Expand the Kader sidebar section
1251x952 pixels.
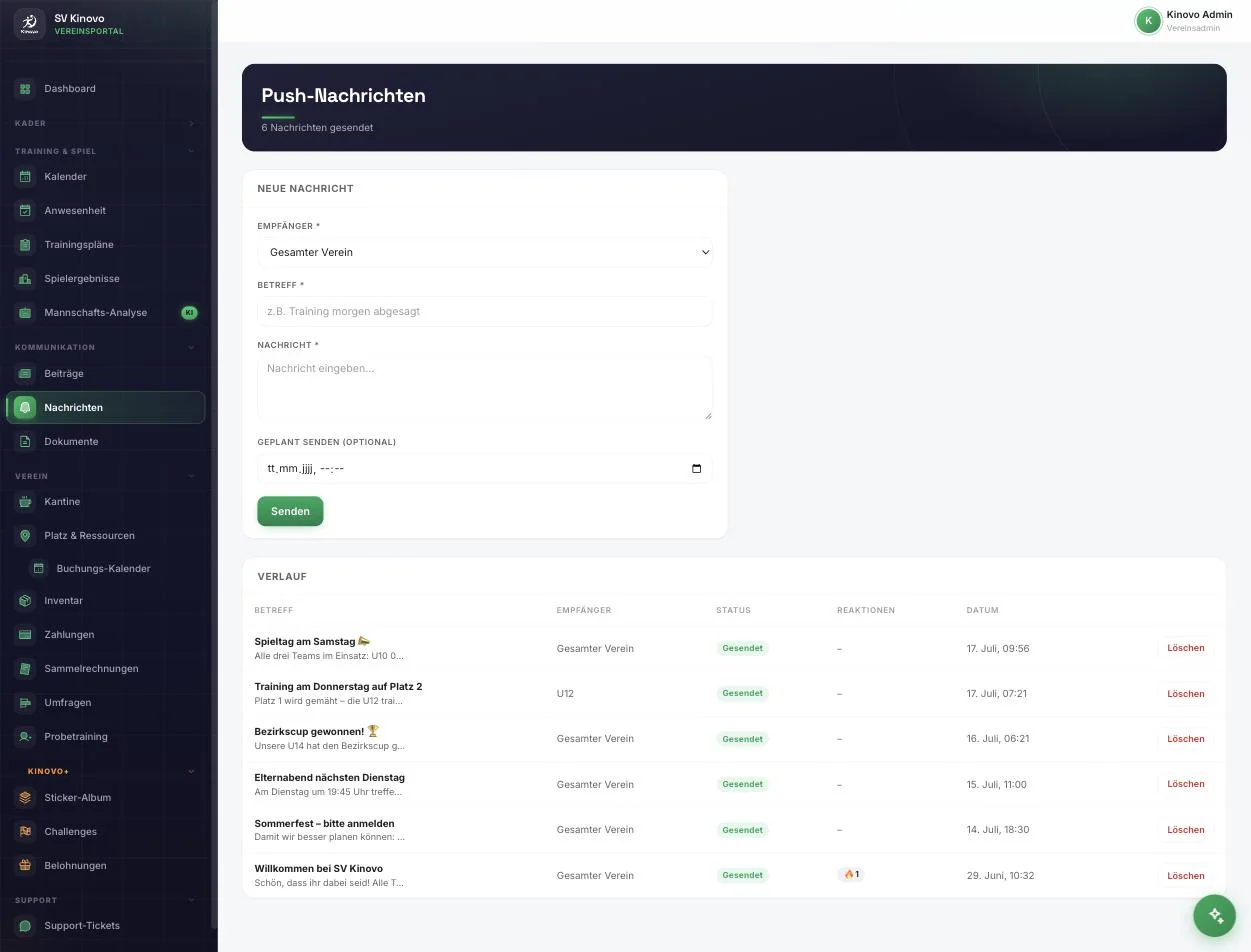(191, 124)
